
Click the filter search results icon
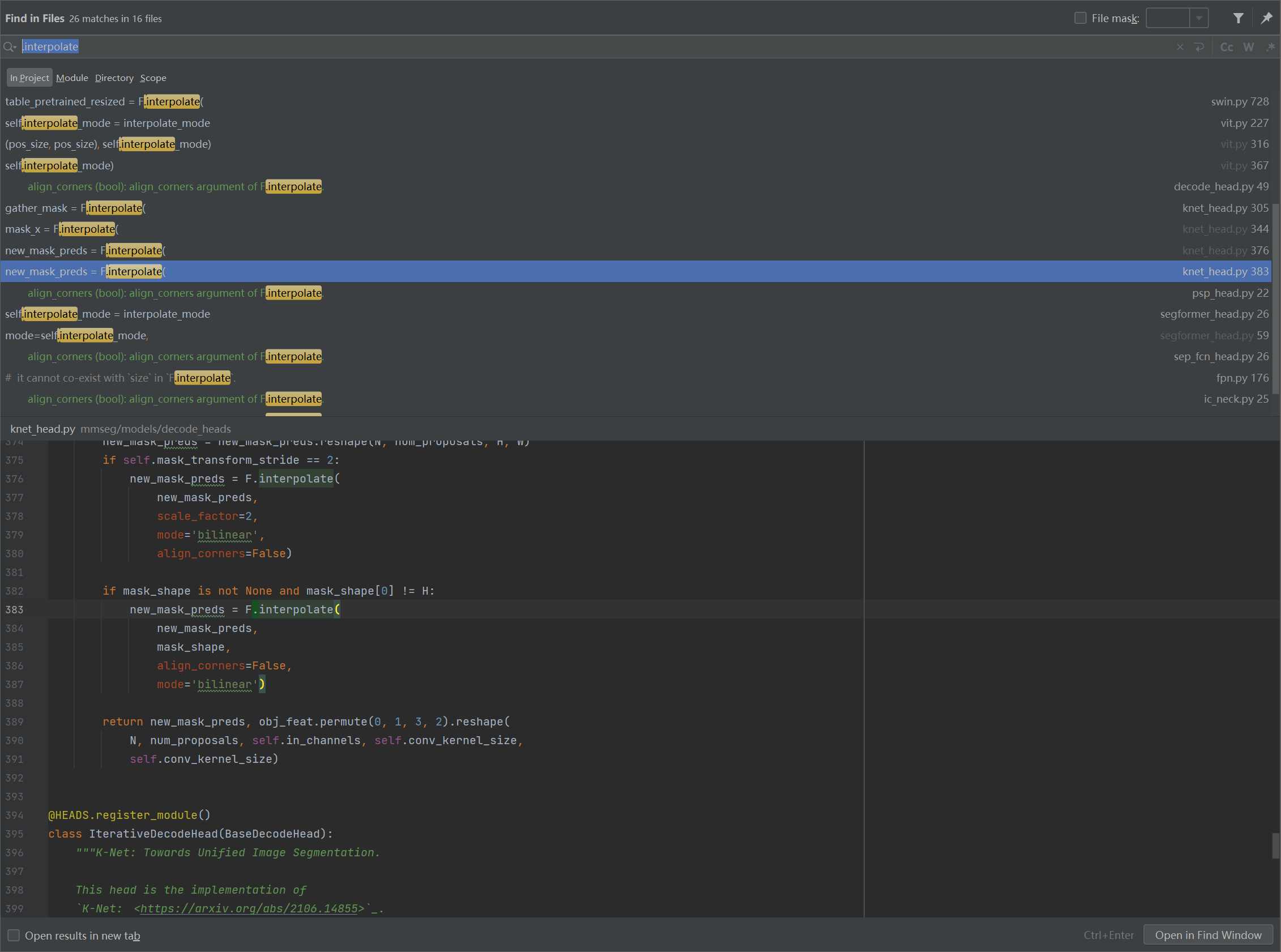(x=1238, y=19)
